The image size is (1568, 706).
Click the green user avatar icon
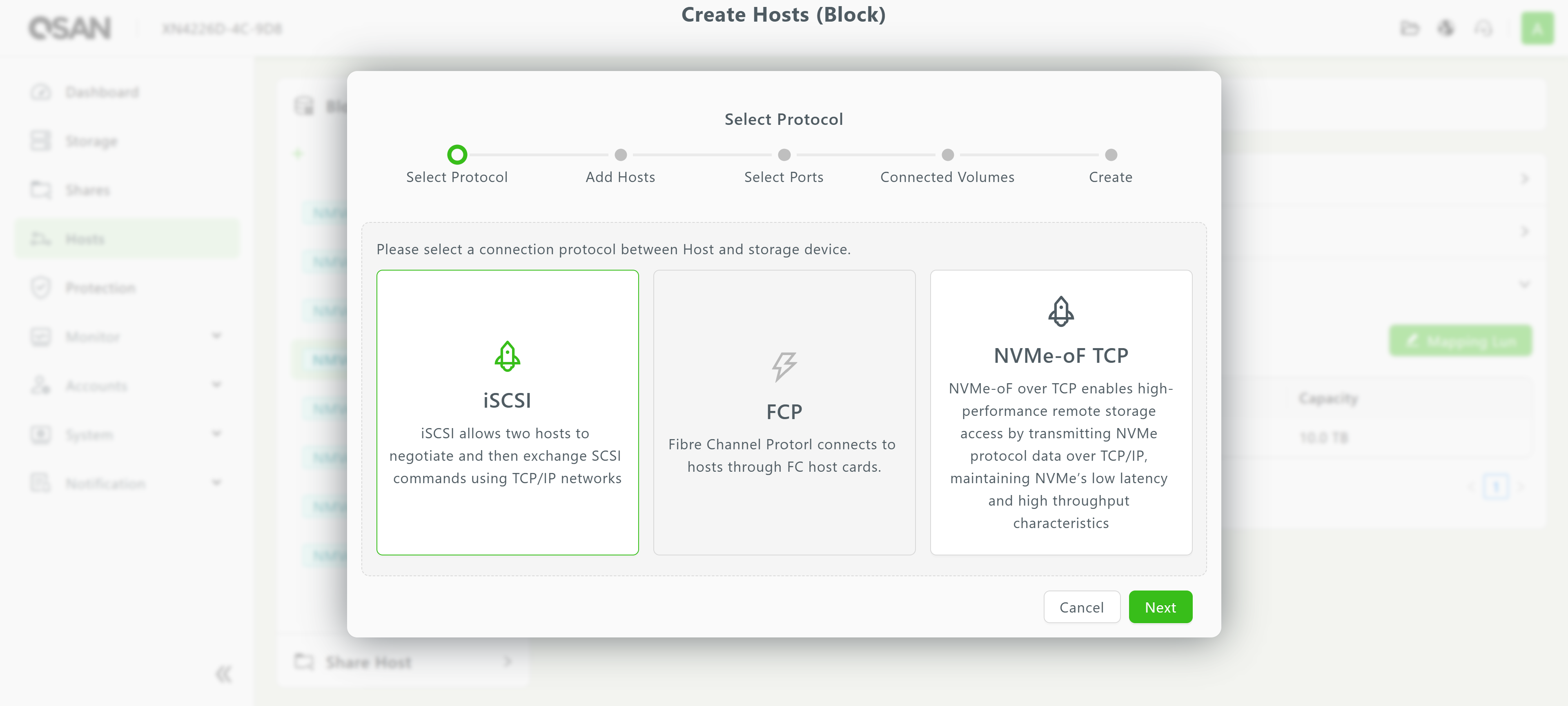pyautogui.click(x=1537, y=29)
